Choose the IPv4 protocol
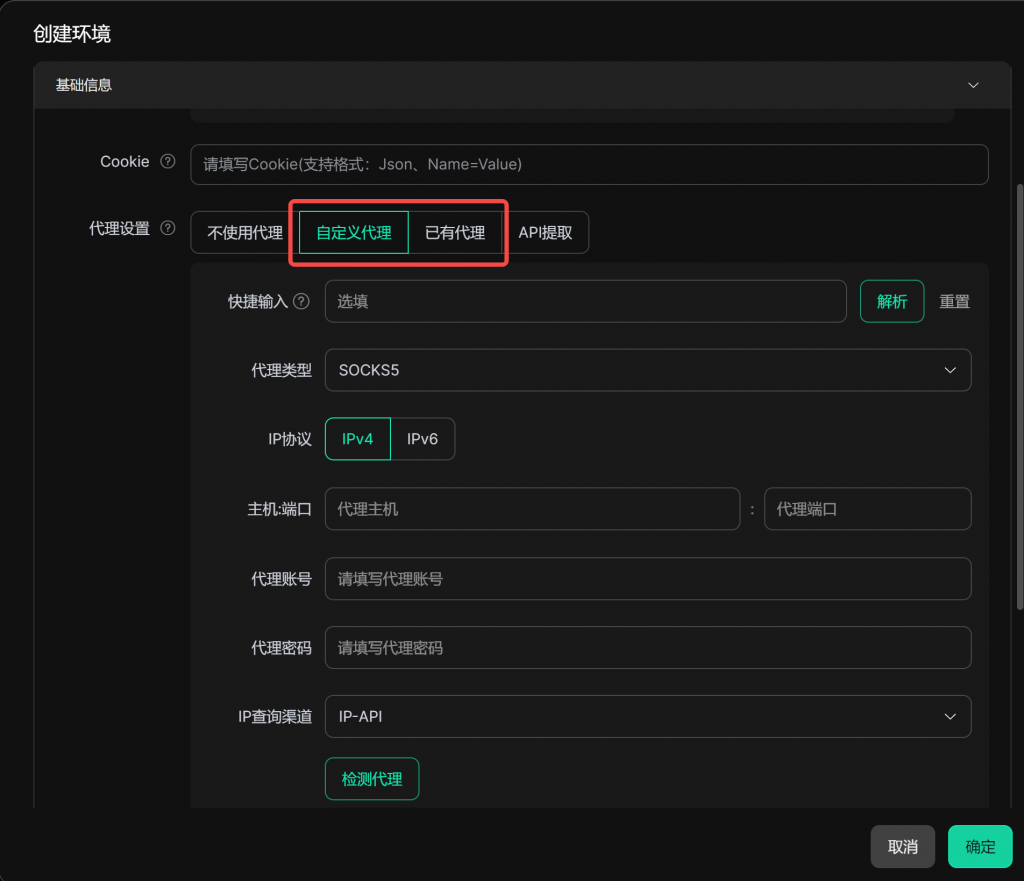The image size is (1024, 881). click(x=358, y=439)
